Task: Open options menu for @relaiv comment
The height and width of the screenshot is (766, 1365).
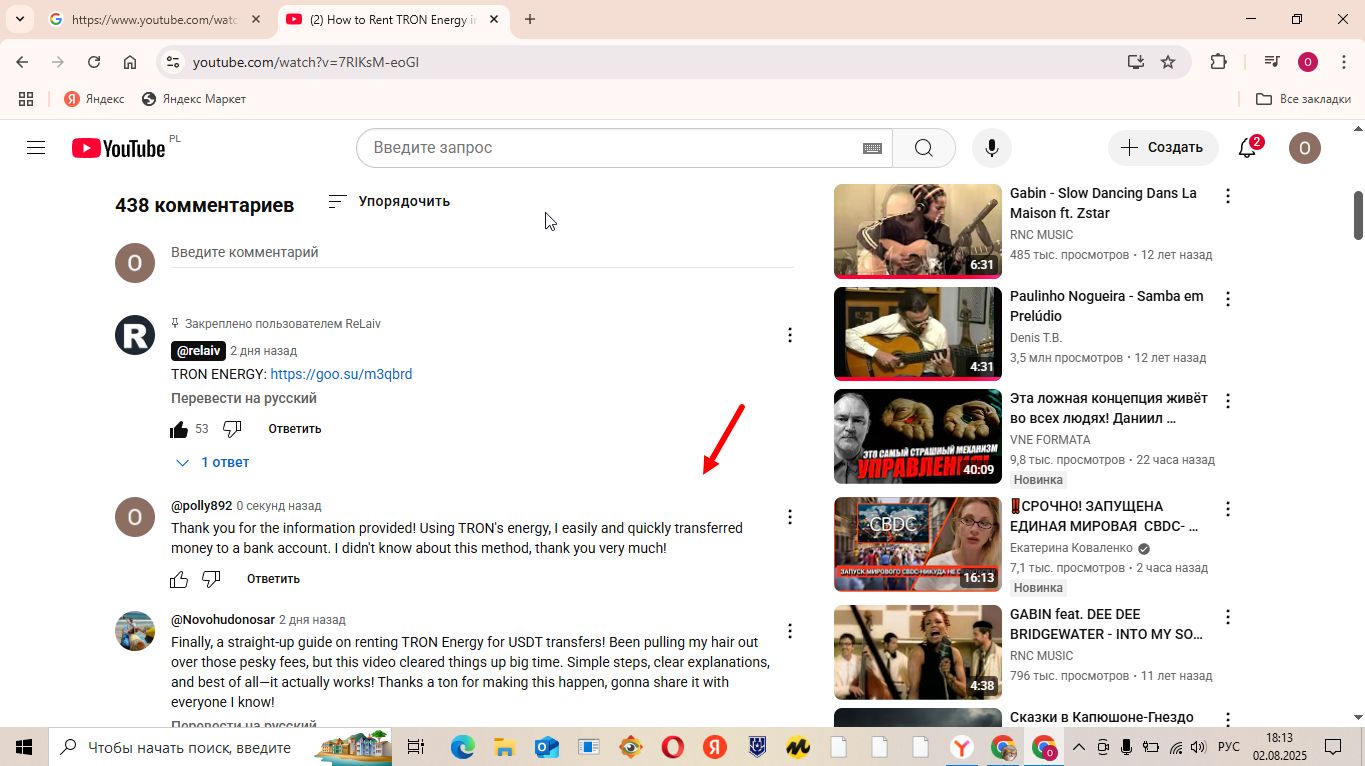Action: pyautogui.click(x=789, y=335)
